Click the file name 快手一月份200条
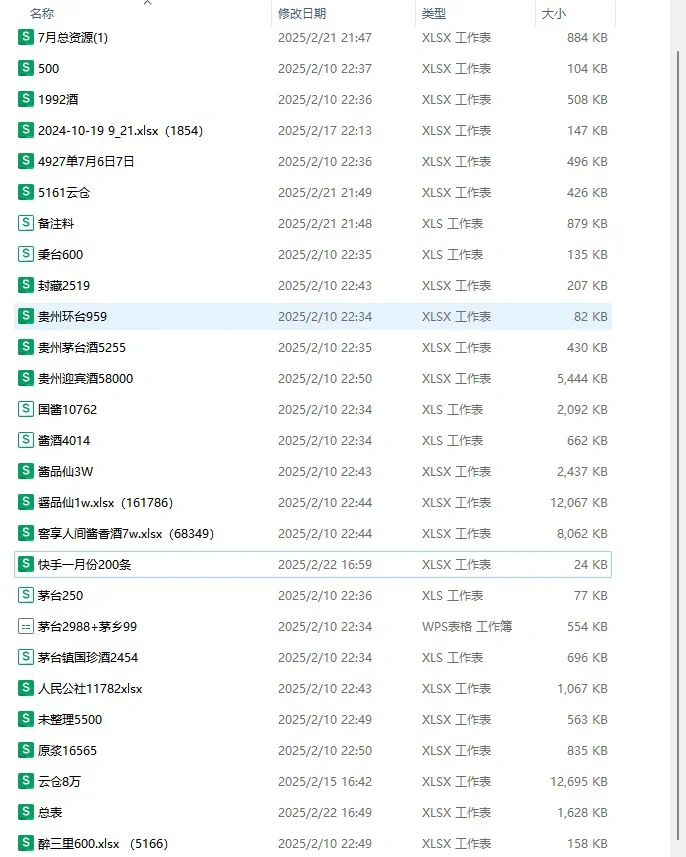Image resolution: width=686 pixels, height=857 pixels. tap(84, 564)
